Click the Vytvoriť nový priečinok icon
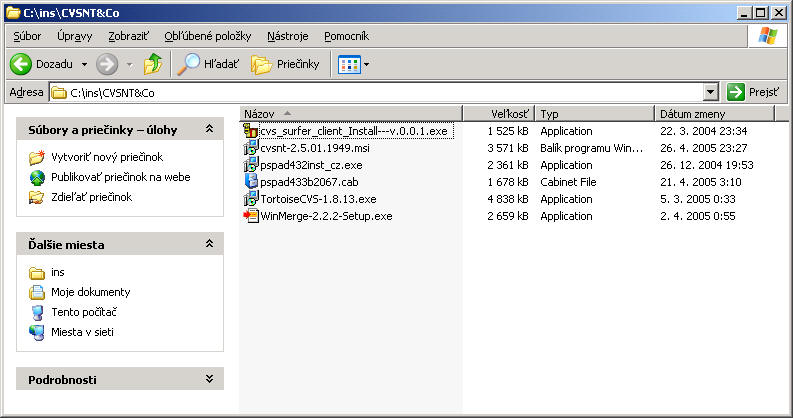Screen dimensions: 793x418 tap(37, 157)
